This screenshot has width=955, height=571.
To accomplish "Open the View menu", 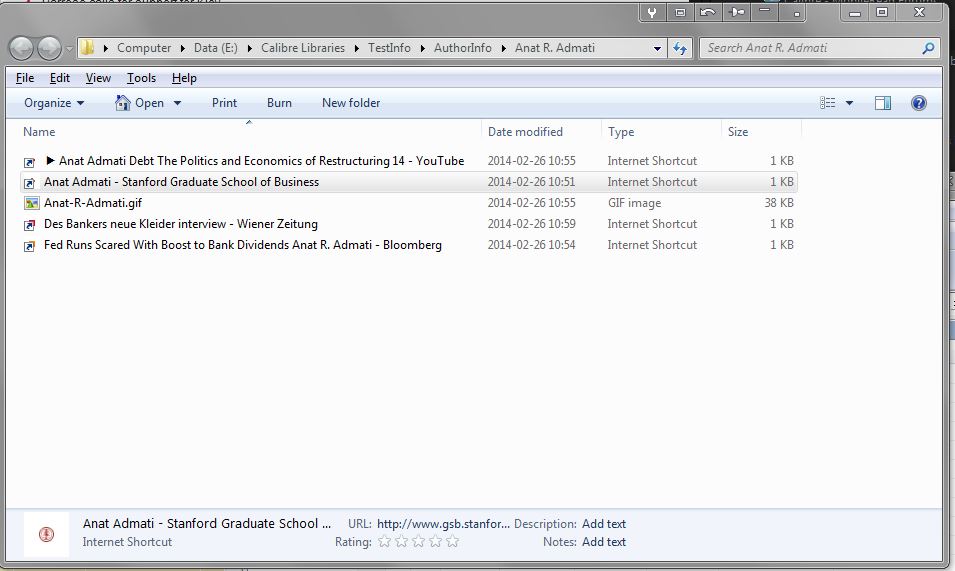I will click(98, 78).
